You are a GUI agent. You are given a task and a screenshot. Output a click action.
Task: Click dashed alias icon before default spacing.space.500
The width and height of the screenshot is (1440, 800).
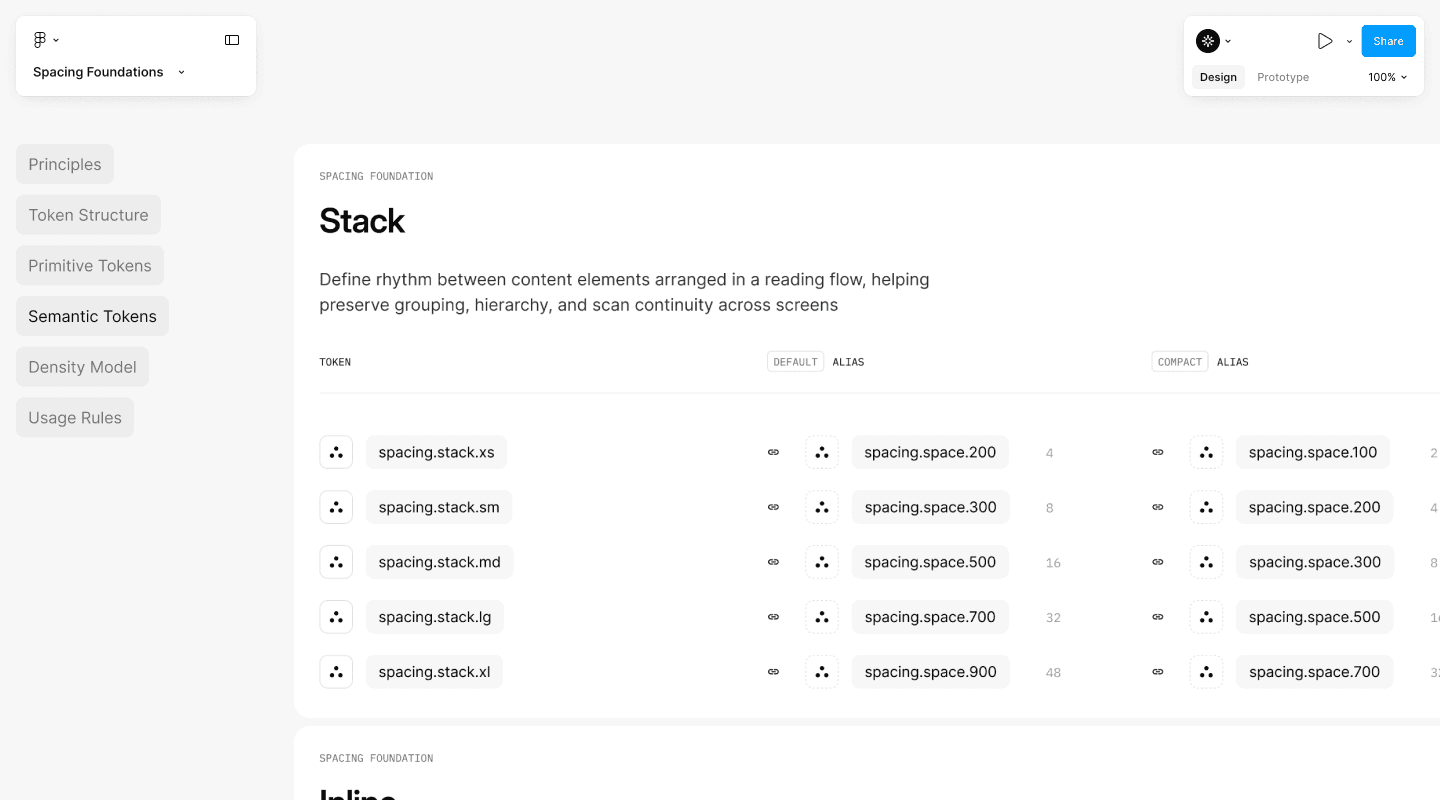822,562
